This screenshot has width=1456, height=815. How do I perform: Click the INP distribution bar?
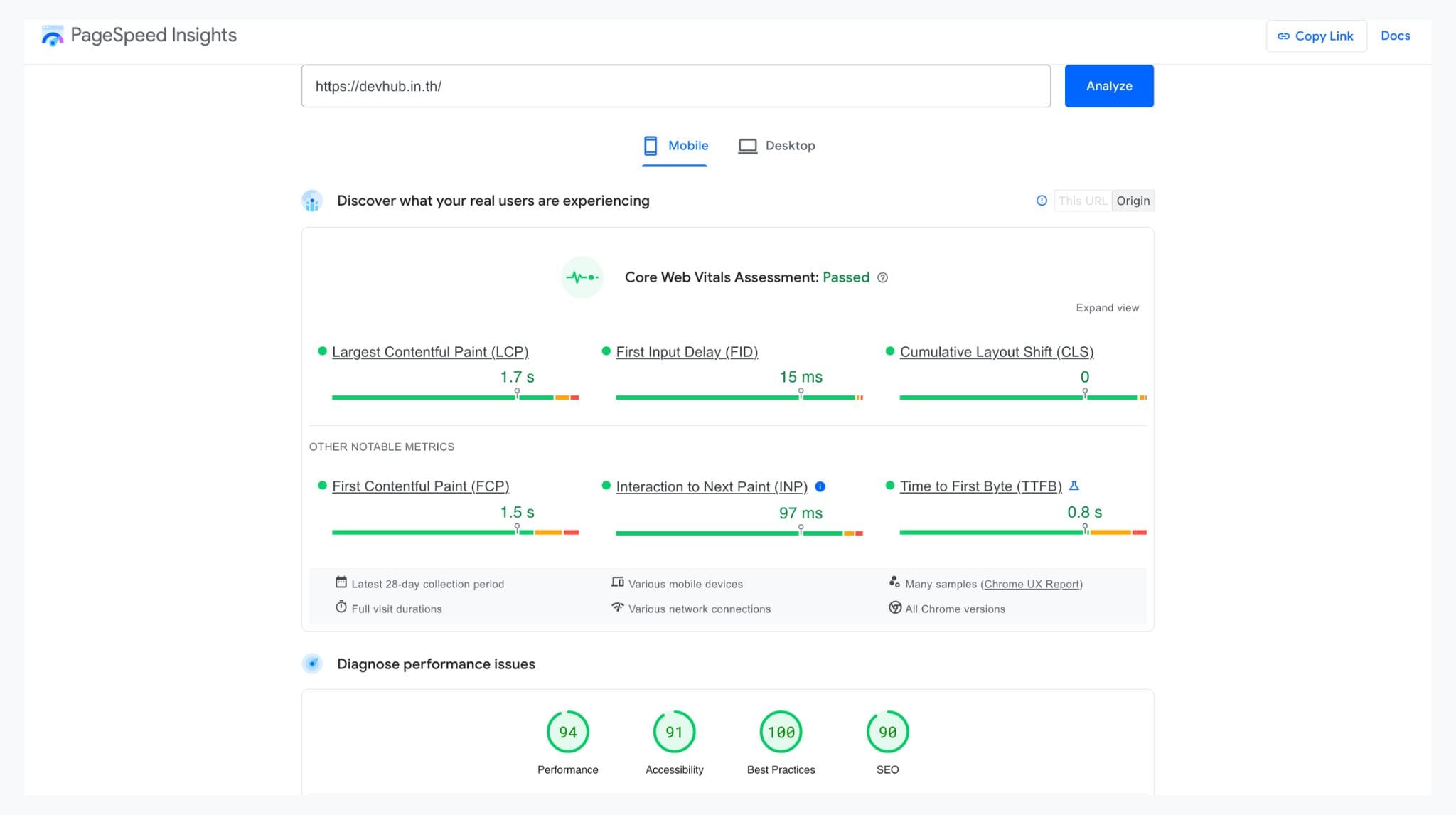click(x=739, y=533)
